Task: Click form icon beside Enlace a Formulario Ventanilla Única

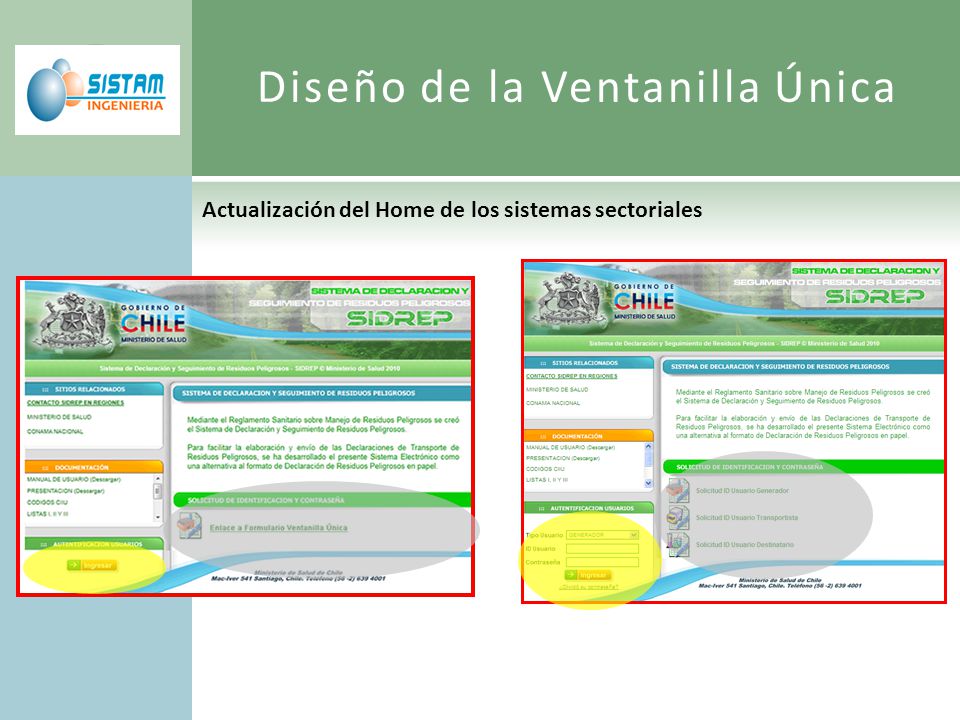Action: click(190, 526)
